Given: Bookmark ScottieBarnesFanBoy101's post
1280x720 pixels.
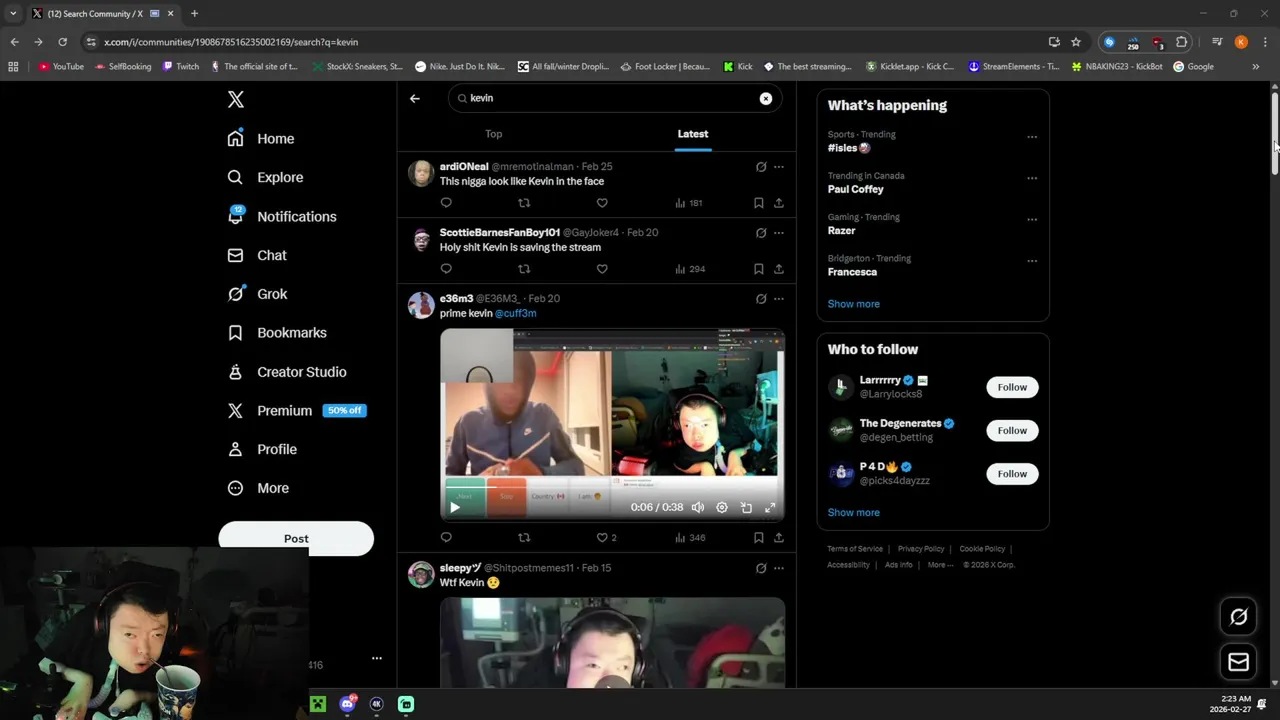Looking at the screenshot, I should pyautogui.click(x=759, y=269).
